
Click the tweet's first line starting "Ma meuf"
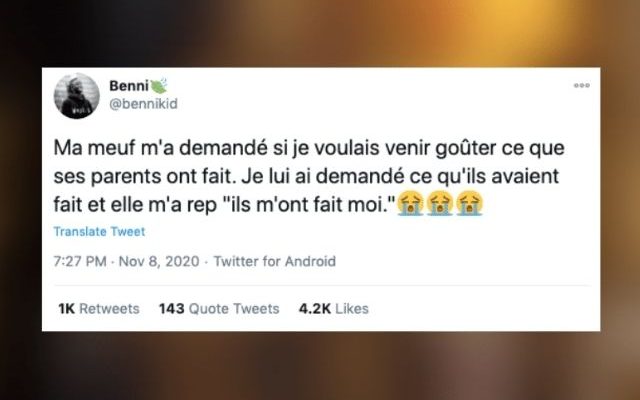click(x=309, y=148)
